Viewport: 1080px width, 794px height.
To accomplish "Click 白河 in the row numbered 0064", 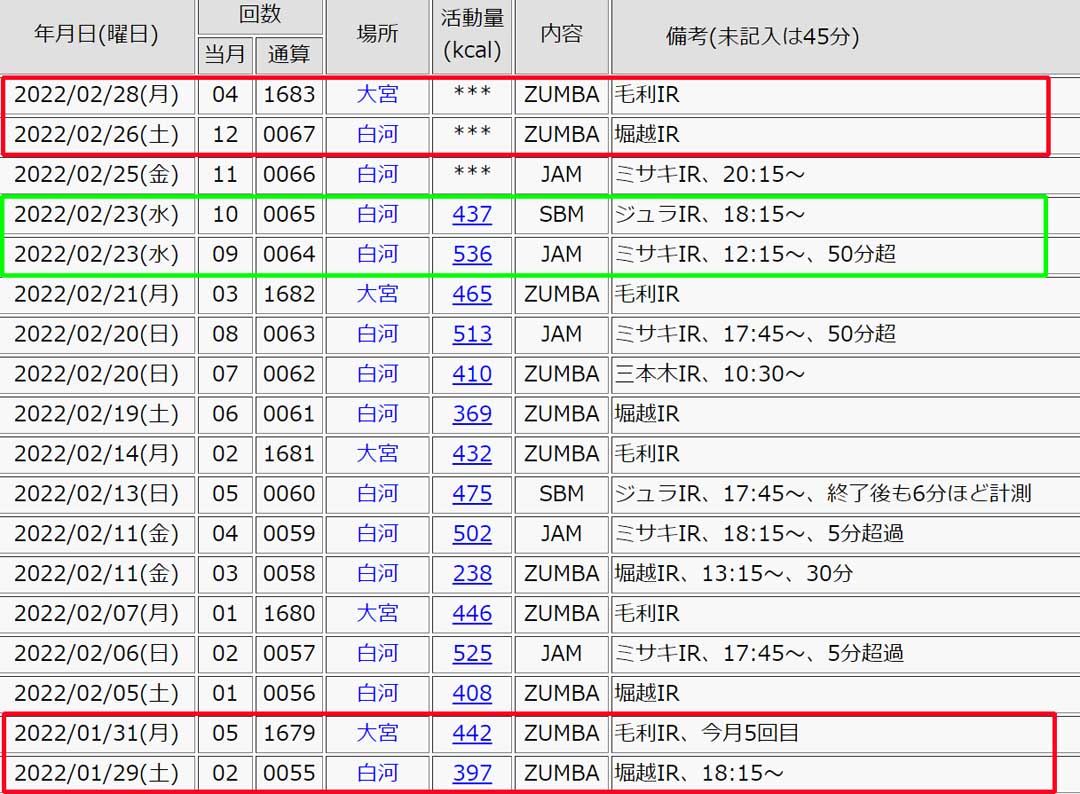I will tap(377, 254).
